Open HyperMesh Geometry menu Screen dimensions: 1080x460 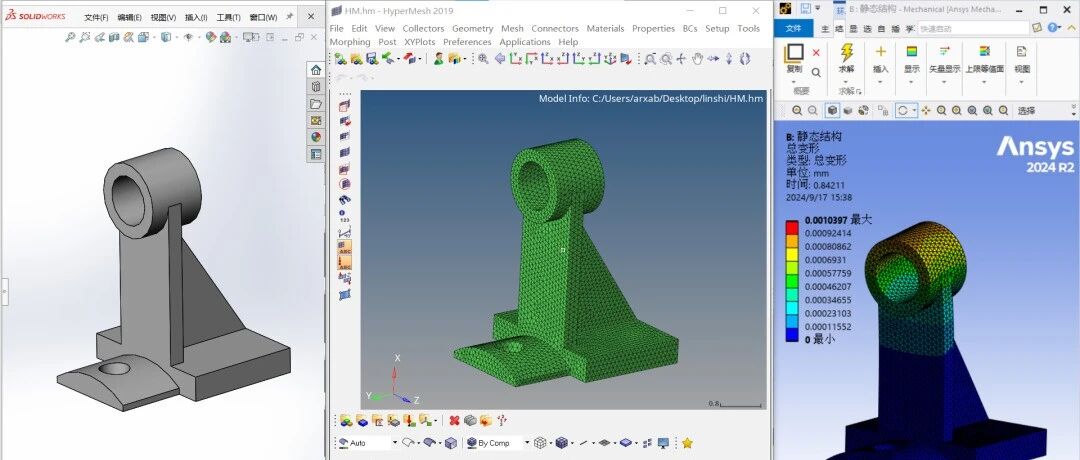472,28
